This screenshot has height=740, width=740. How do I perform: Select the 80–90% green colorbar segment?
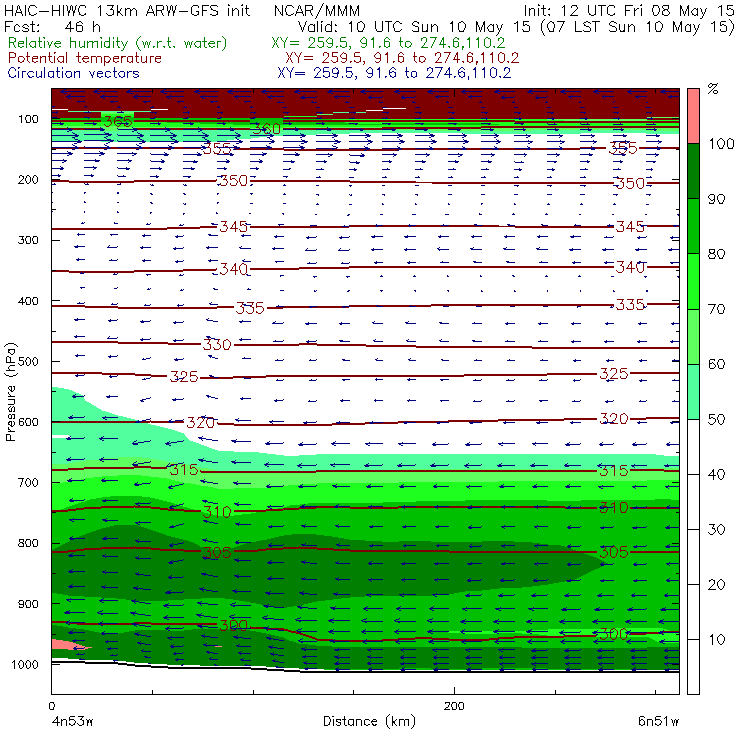tap(693, 226)
